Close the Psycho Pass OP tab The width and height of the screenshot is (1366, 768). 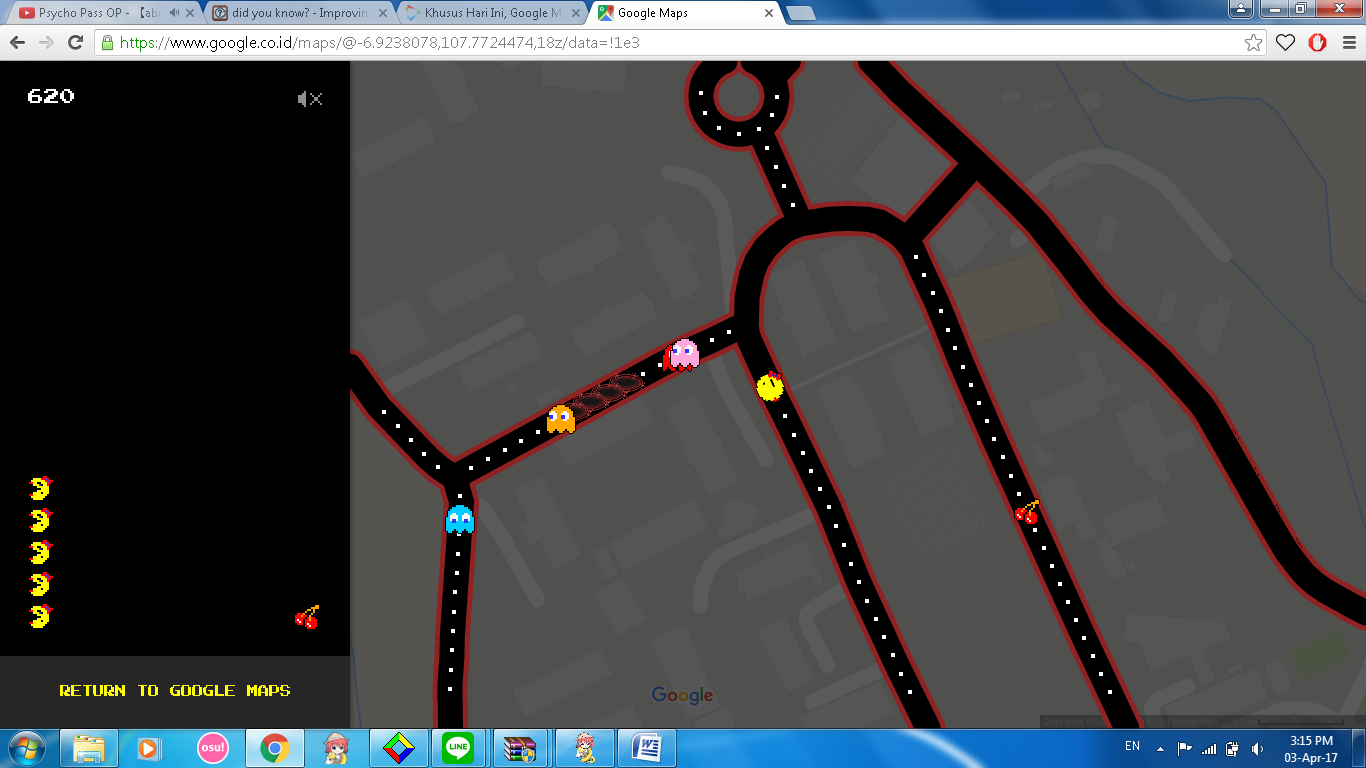point(192,13)
